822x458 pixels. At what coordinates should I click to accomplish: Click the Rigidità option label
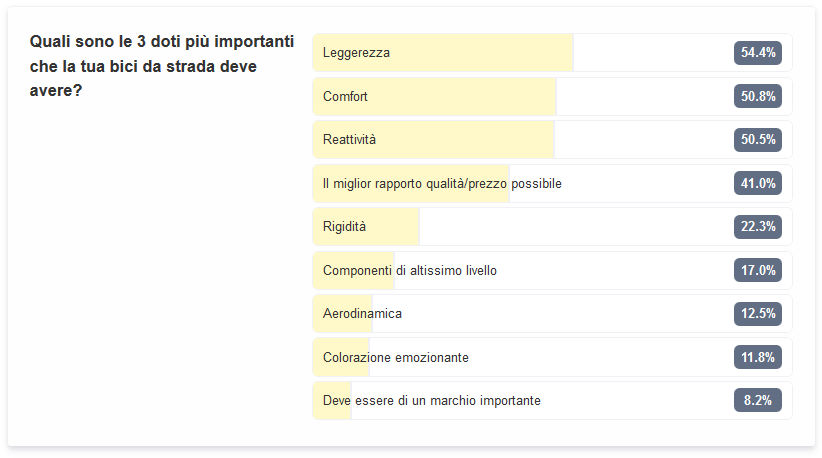(x=344, y=227)
